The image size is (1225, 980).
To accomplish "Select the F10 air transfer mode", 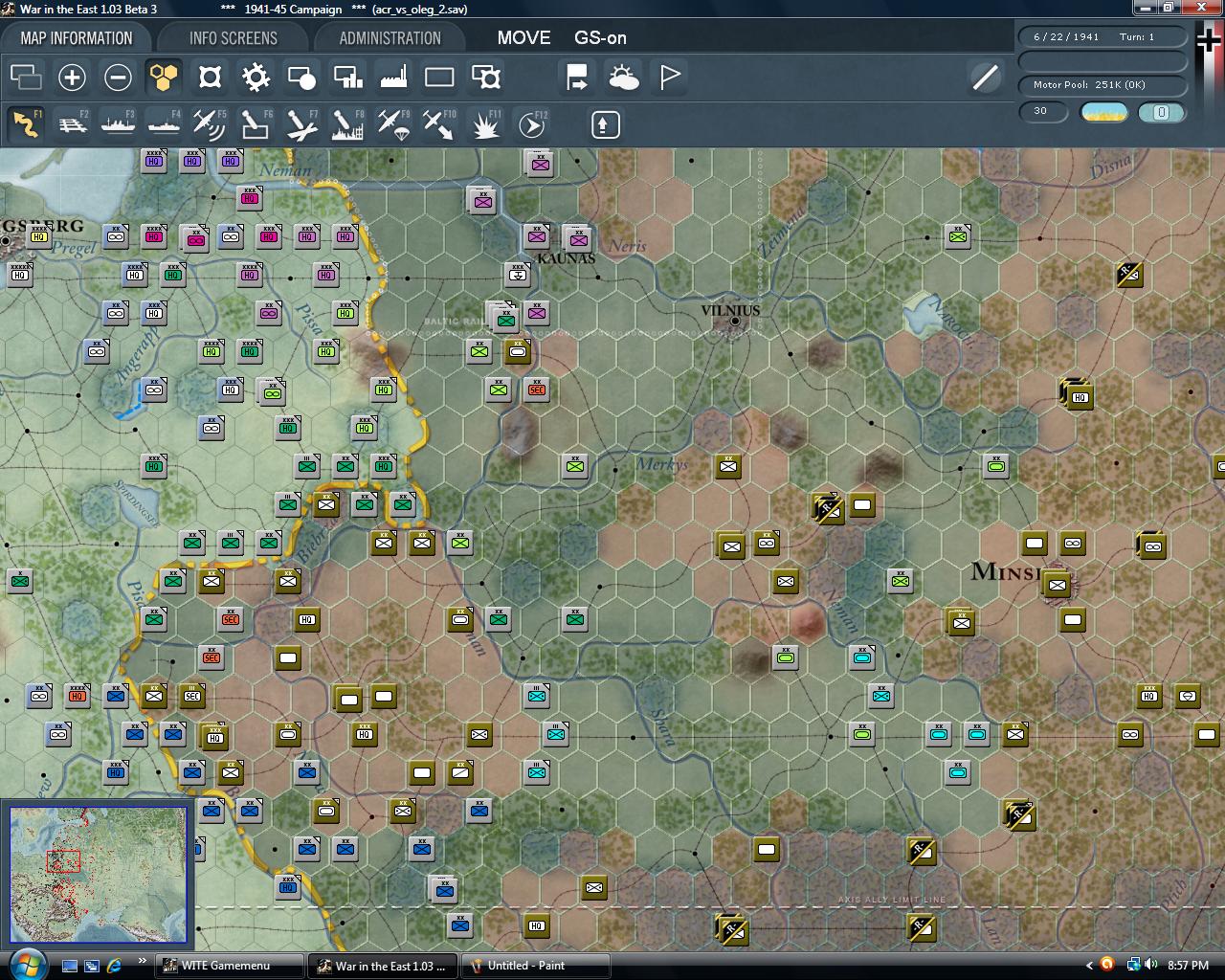I will coord(439,124).
